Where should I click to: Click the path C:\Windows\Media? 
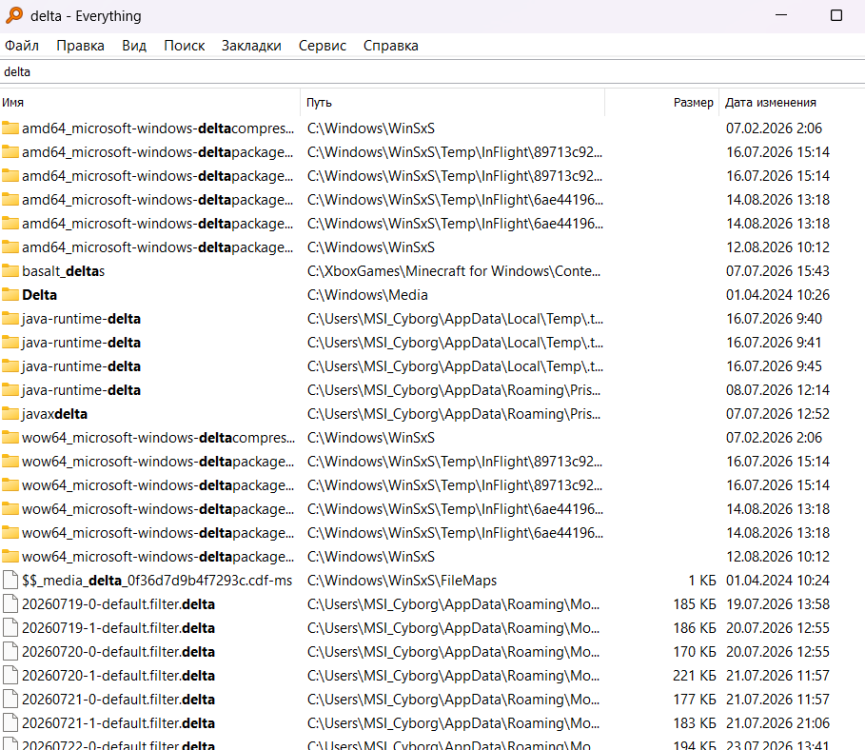coord(367,294)
